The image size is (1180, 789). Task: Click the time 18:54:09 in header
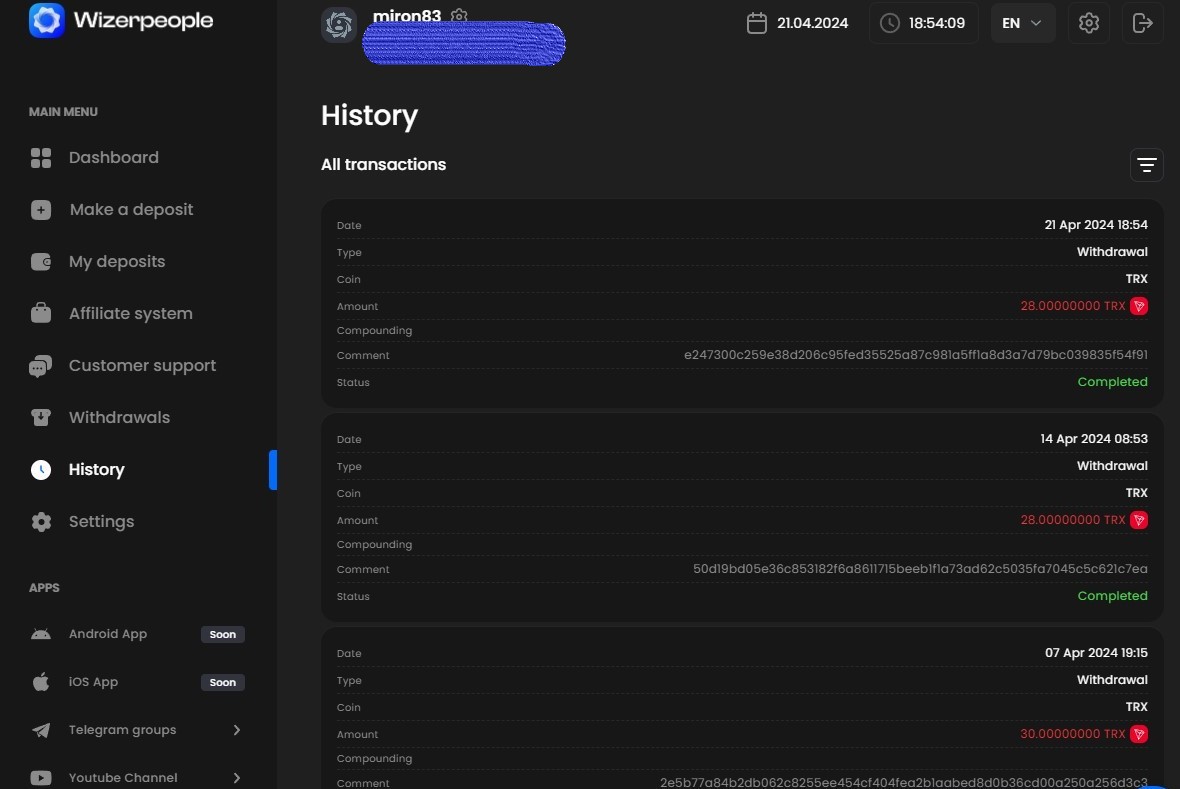coord(936,23)
